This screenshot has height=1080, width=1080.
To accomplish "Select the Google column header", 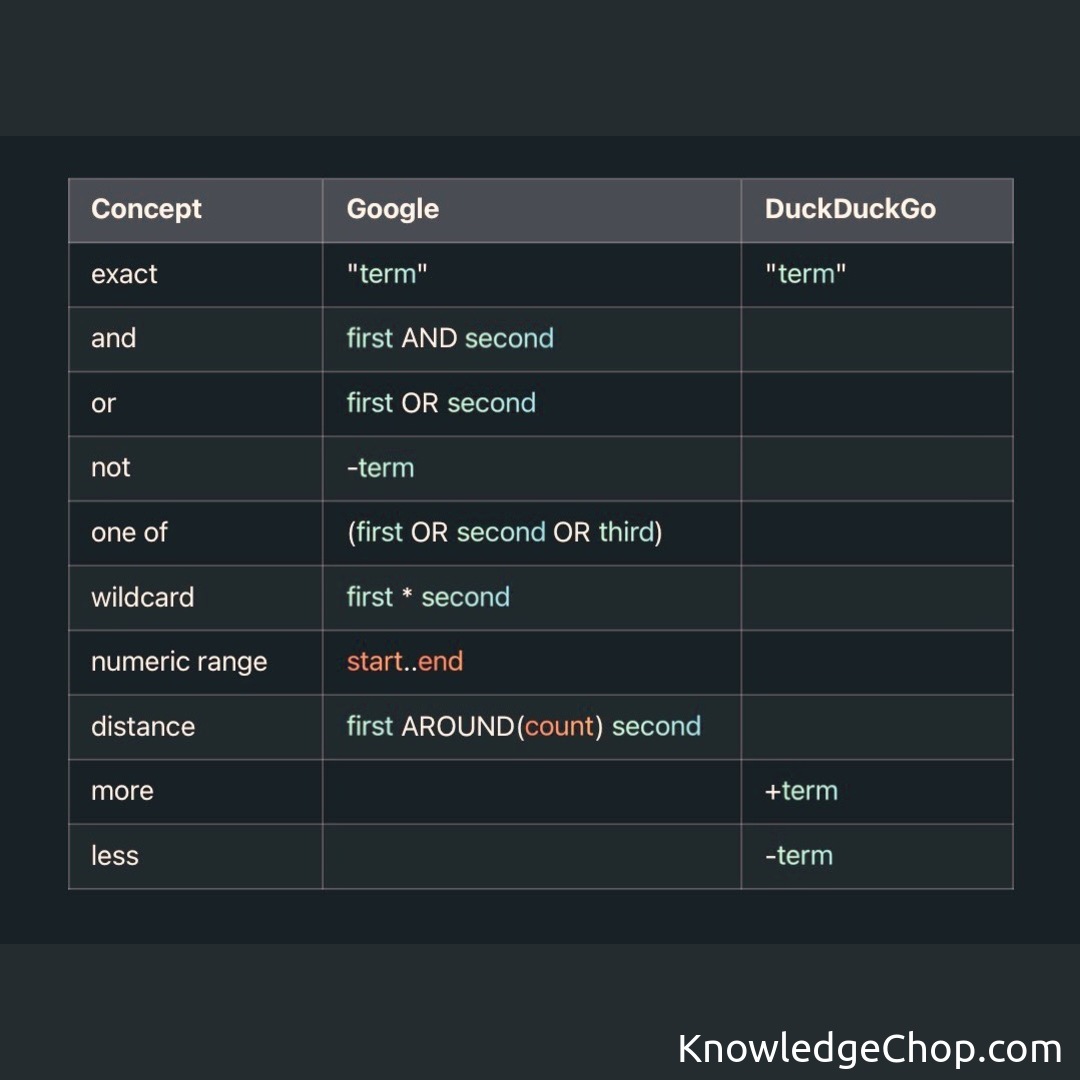I will point(392,209).
